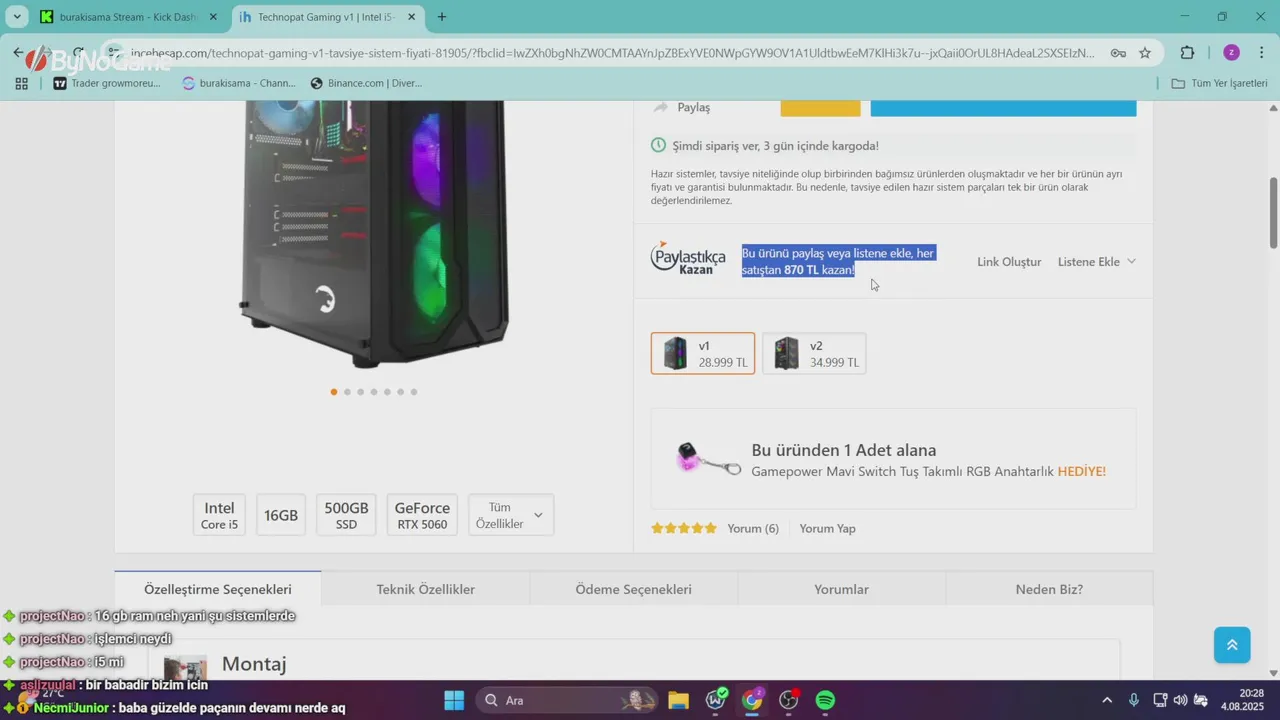This screenshot has width=1280, height=720.
Task: Open the Windows Start menu
Action: coord(454,700)
